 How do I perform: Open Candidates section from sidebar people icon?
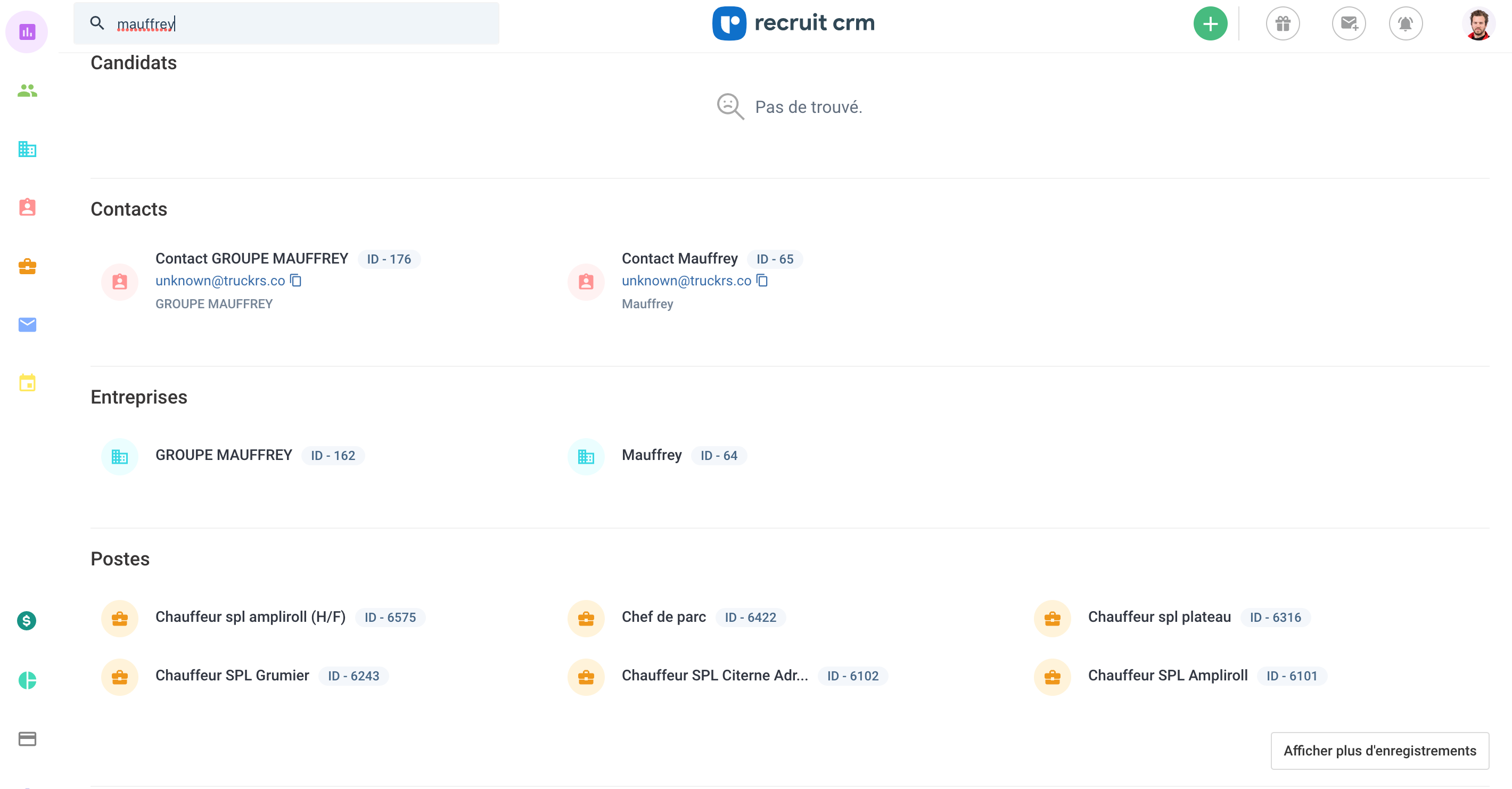pos(27,91)
